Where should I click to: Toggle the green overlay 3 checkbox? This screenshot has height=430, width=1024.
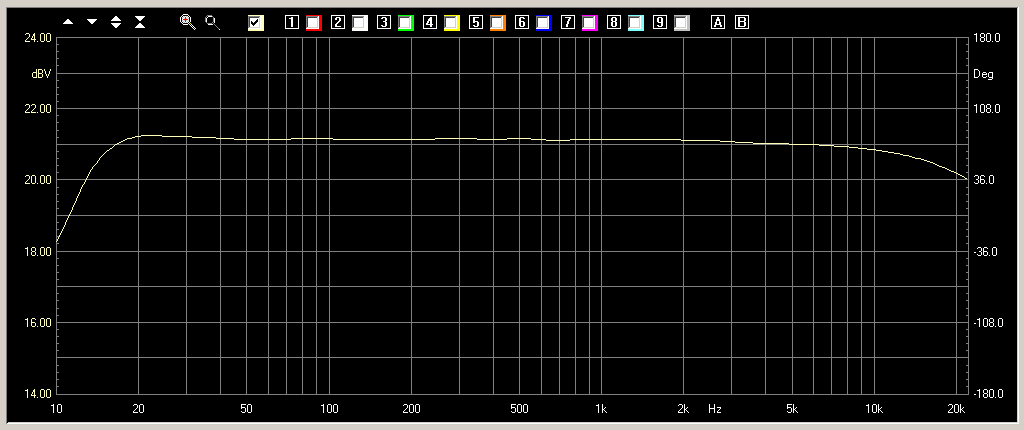406,23
